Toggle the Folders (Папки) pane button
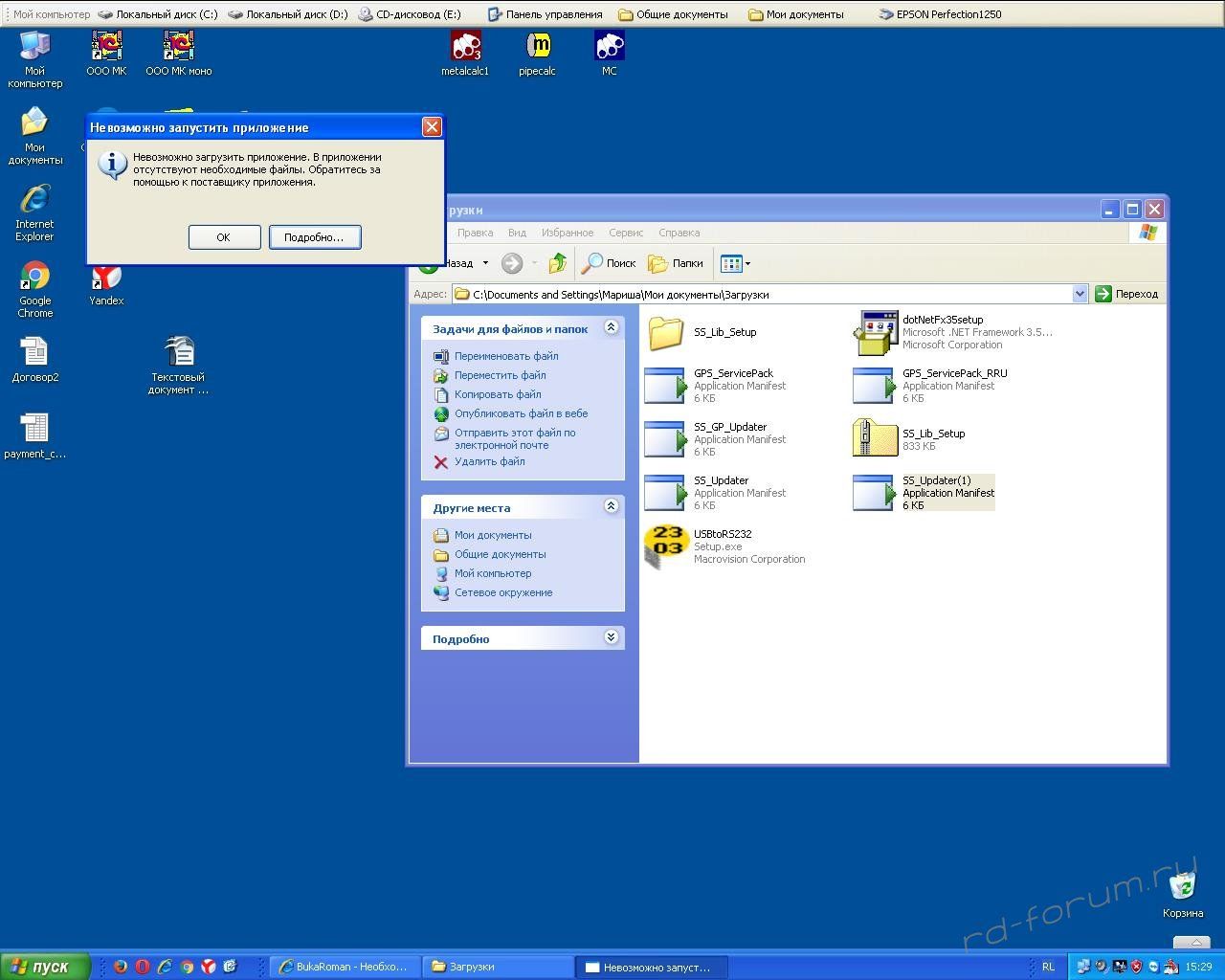1225x980 pixels. [x=676, y=263]
